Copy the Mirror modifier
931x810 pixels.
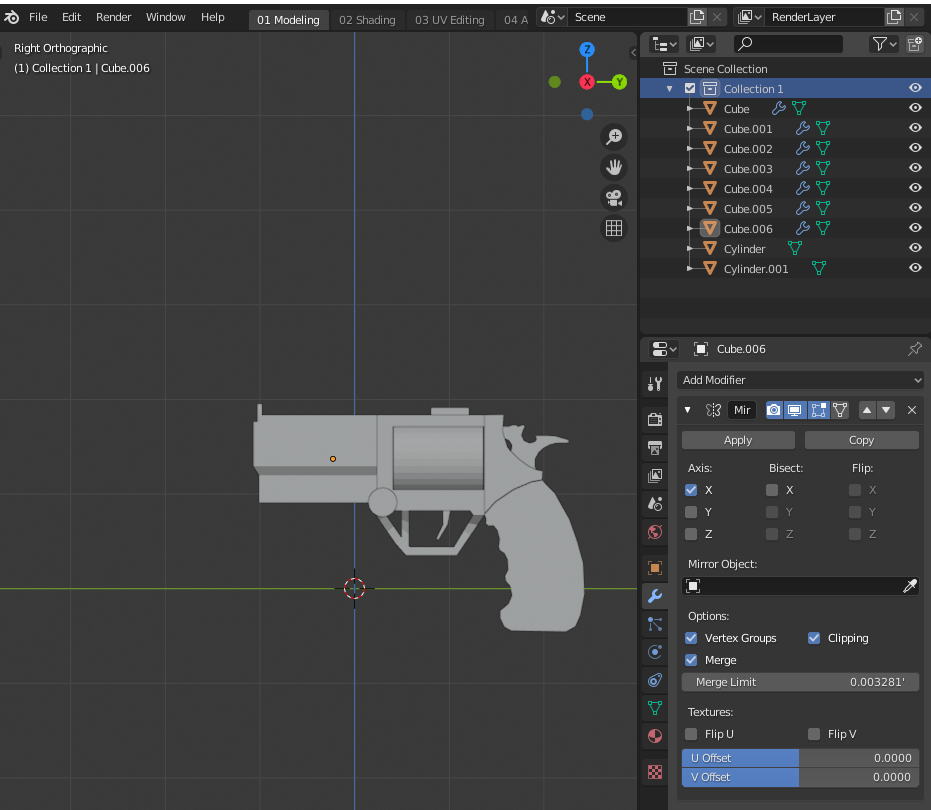point(862,440)
